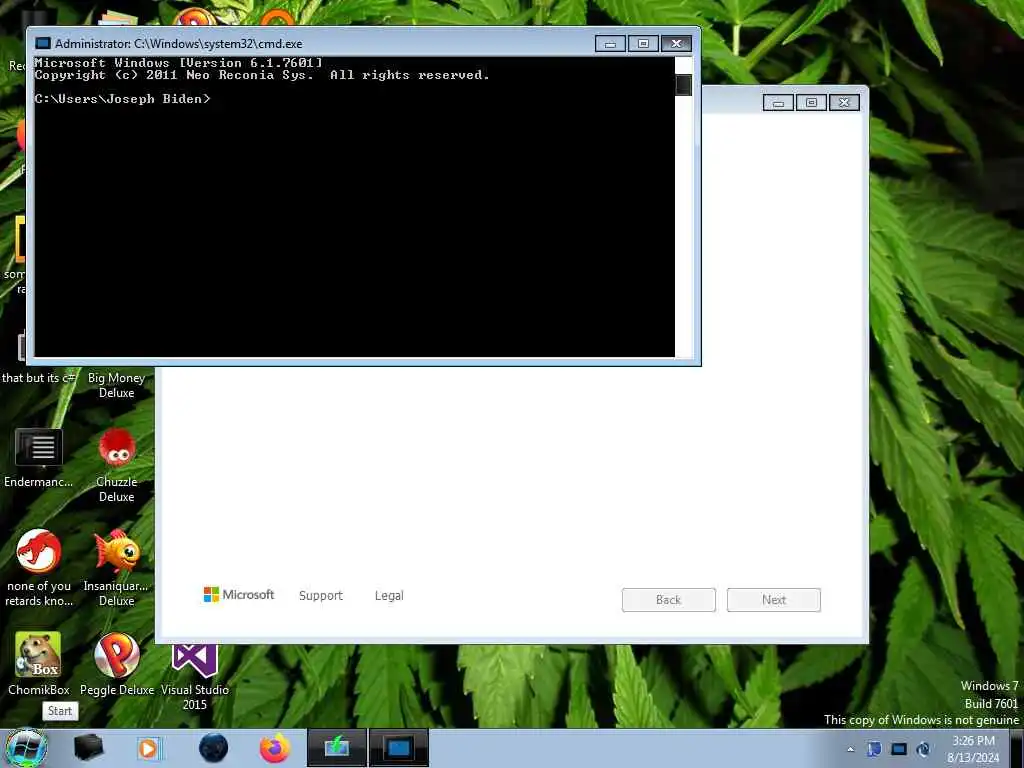Select the Insaniquar... Deluxe fish icon
This screenshot has width=1024, height=768.
click(x=117, y=568)
